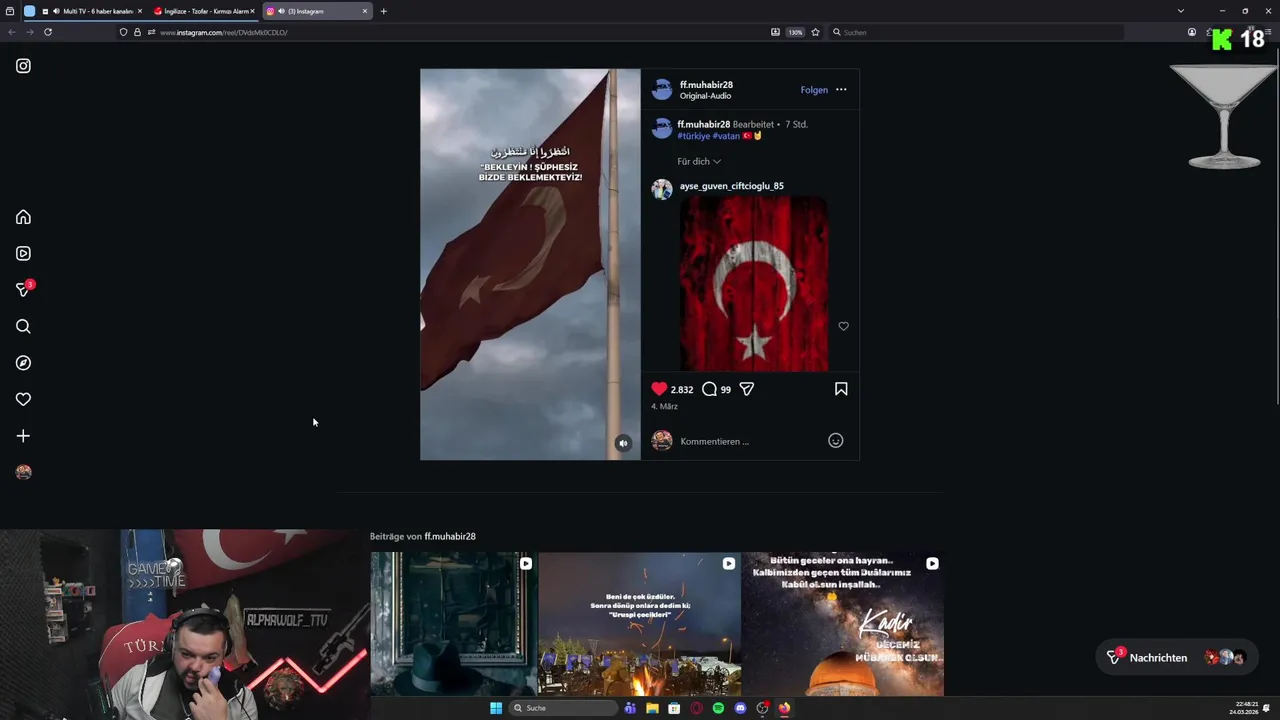Open the #vatan hashtag
Screen dimensions: 1280x720
[x=726, y=136]
